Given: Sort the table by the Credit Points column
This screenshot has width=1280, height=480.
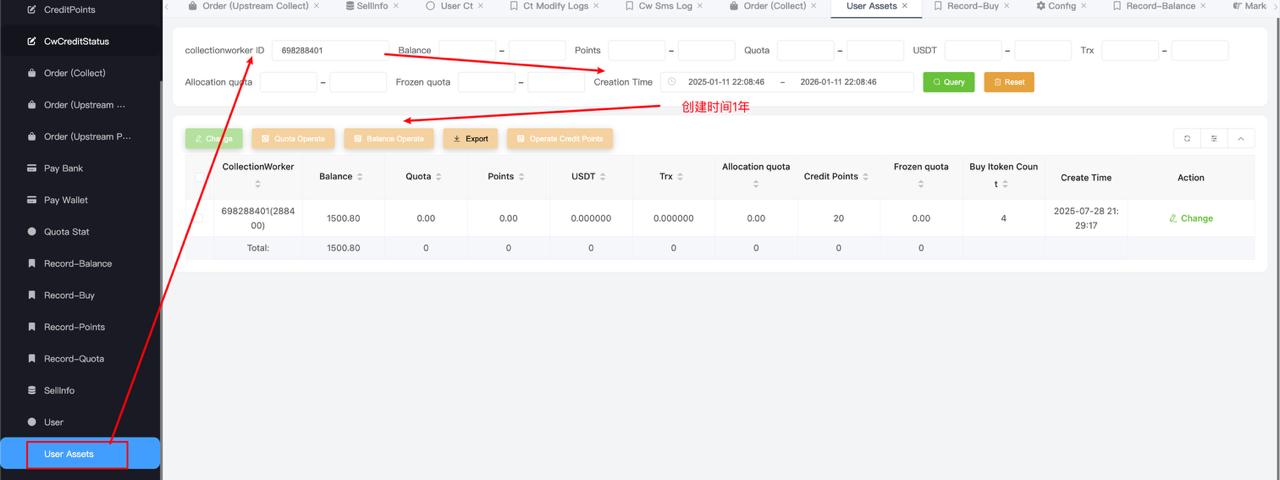Looking at the screenshot, I should tap(866, 177).
